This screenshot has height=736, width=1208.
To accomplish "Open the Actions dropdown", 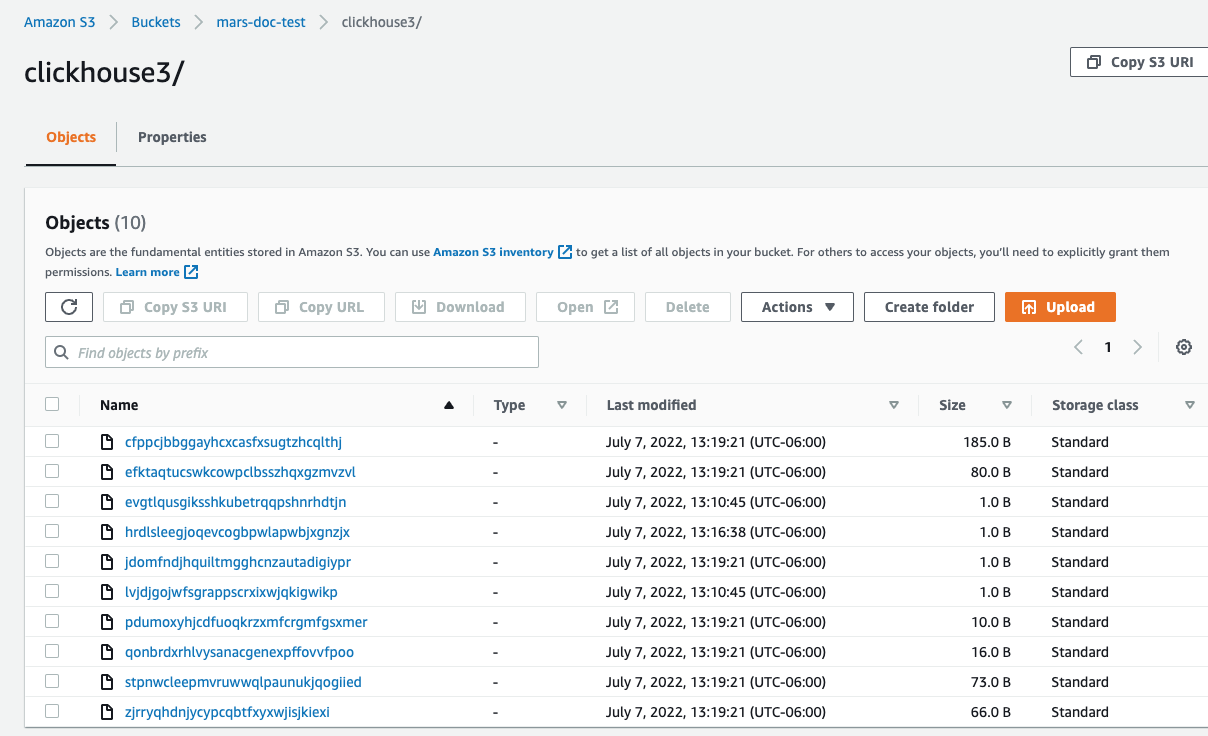I will [x=797, y=307].
